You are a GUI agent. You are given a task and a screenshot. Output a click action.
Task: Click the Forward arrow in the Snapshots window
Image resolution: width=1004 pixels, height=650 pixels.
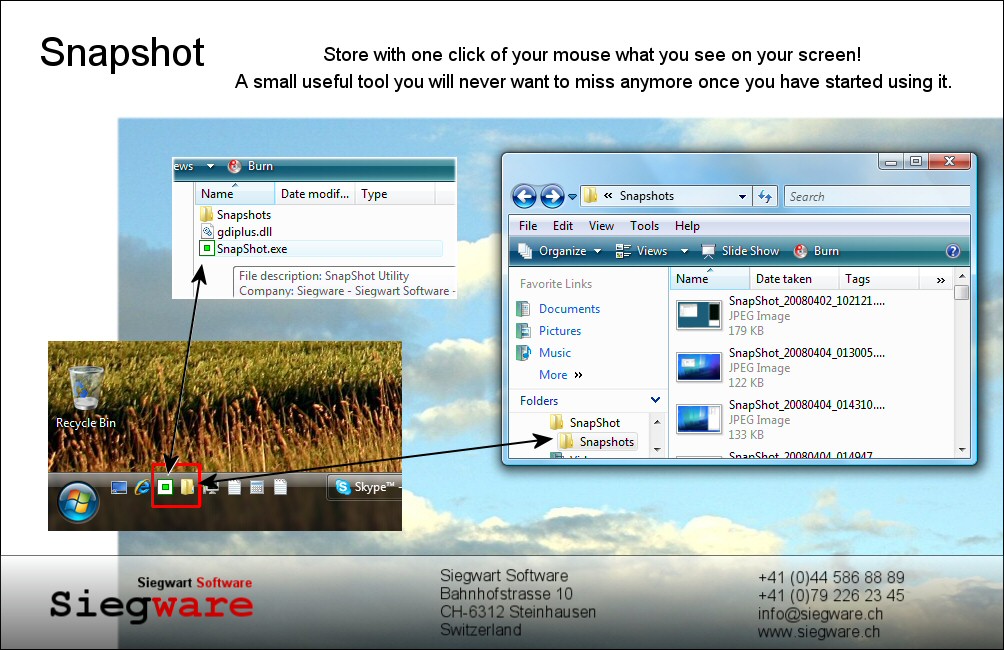(552, 197)
